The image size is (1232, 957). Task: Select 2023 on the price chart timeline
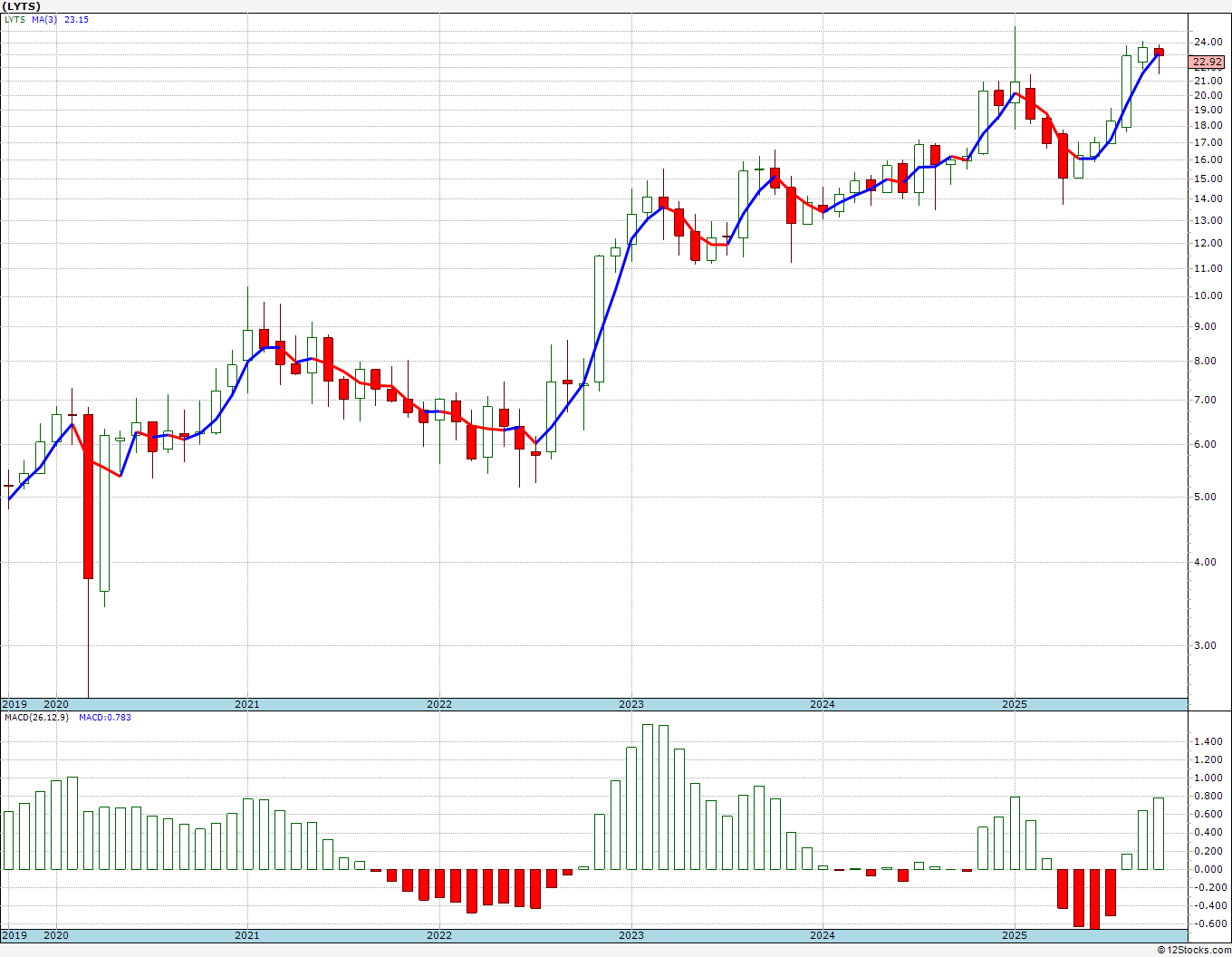[630, 704]
